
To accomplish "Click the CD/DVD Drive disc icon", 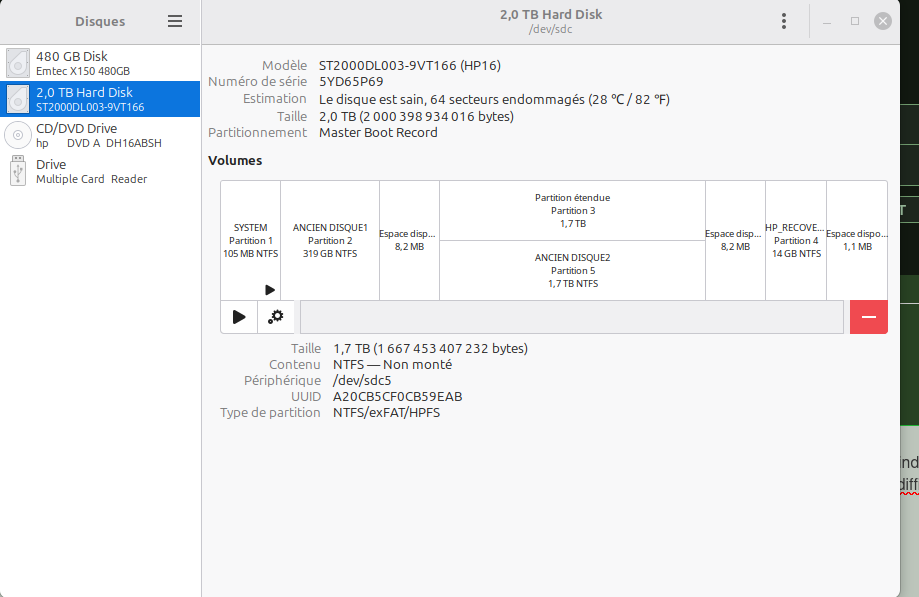I will [x=18, y=135].
